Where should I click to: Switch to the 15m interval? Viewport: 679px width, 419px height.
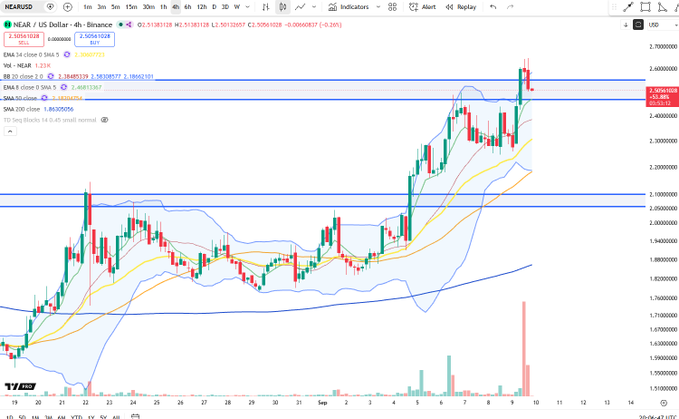[x=131, y=7]
